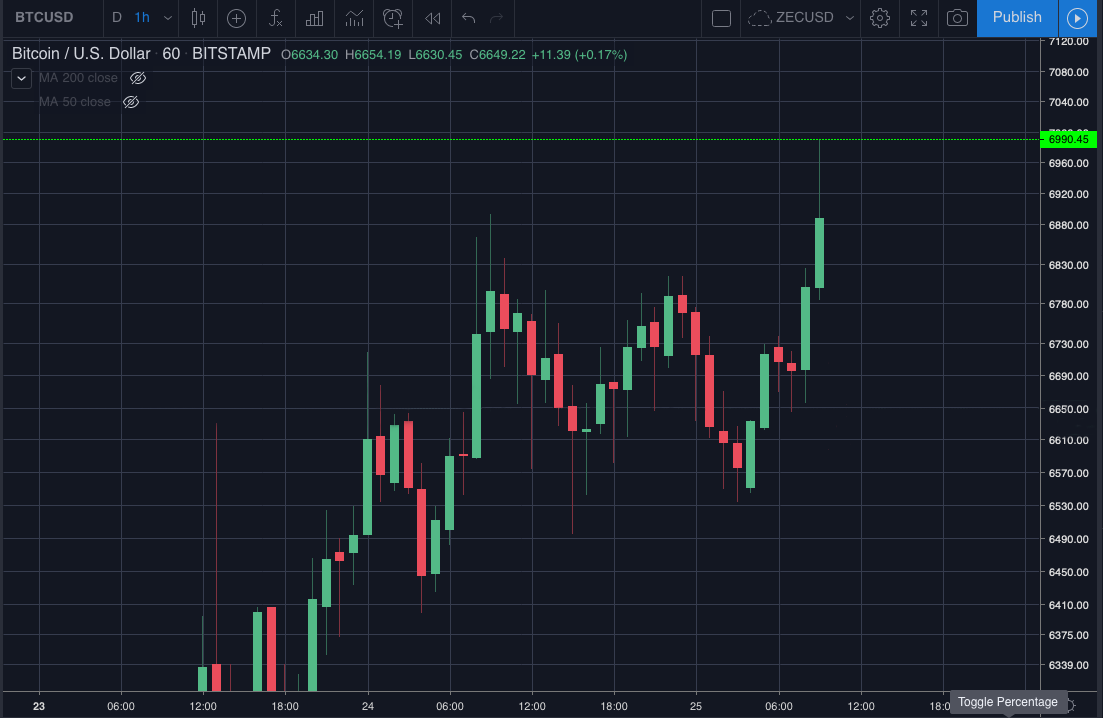
Task: Enter fullscreen mode
Action: pos(919,18)
